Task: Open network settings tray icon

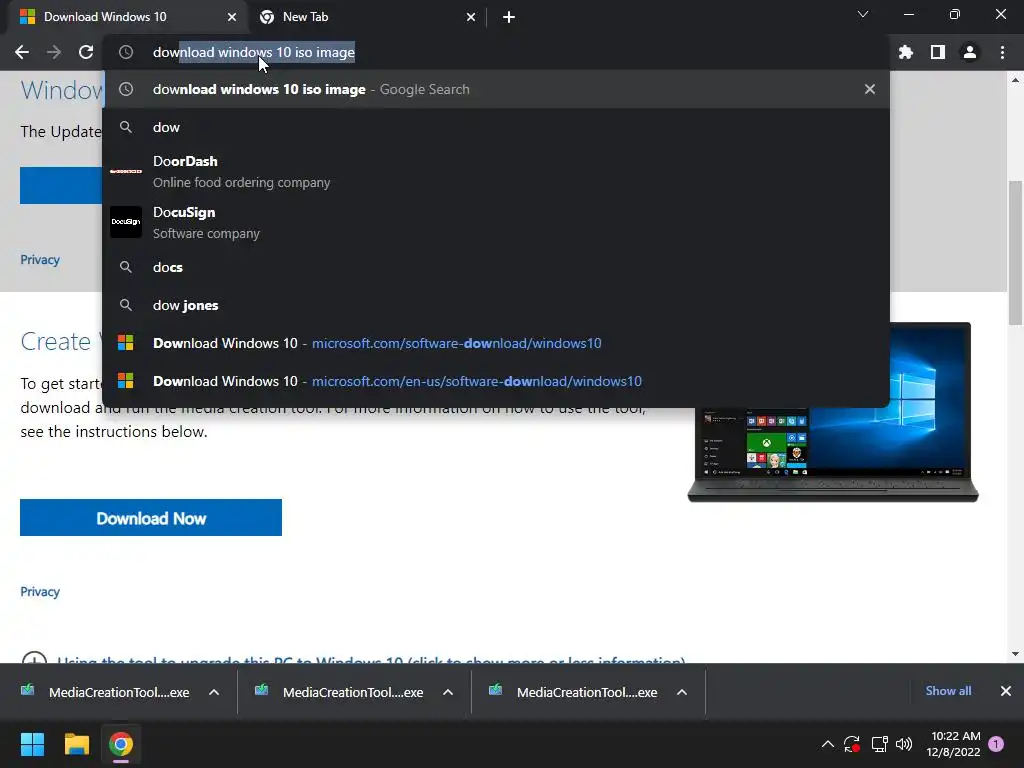Action: click(x=879, y=744)
